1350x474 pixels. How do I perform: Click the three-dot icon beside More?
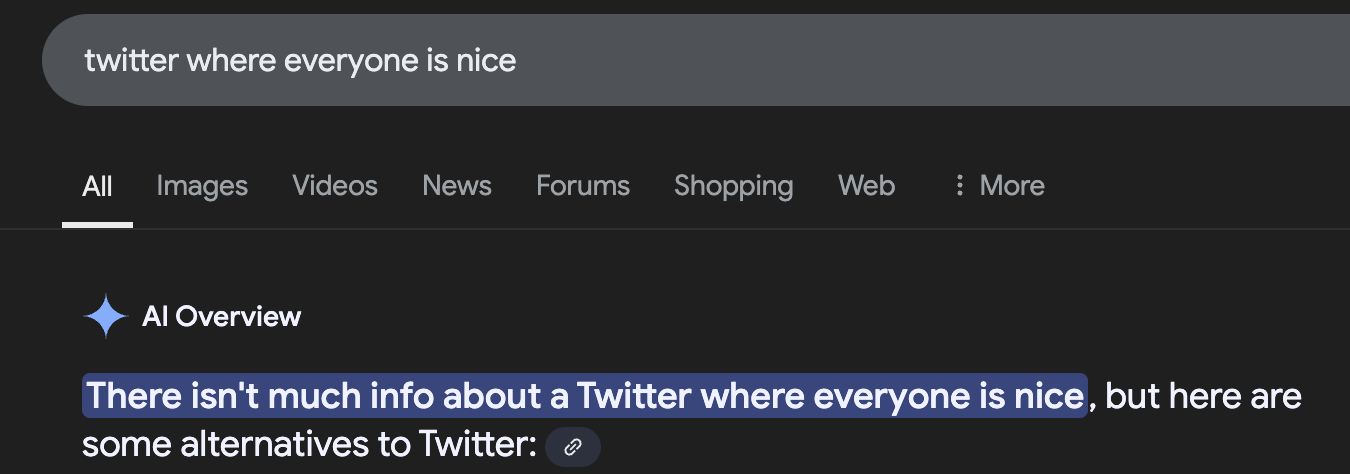click(x=960, y=186)
